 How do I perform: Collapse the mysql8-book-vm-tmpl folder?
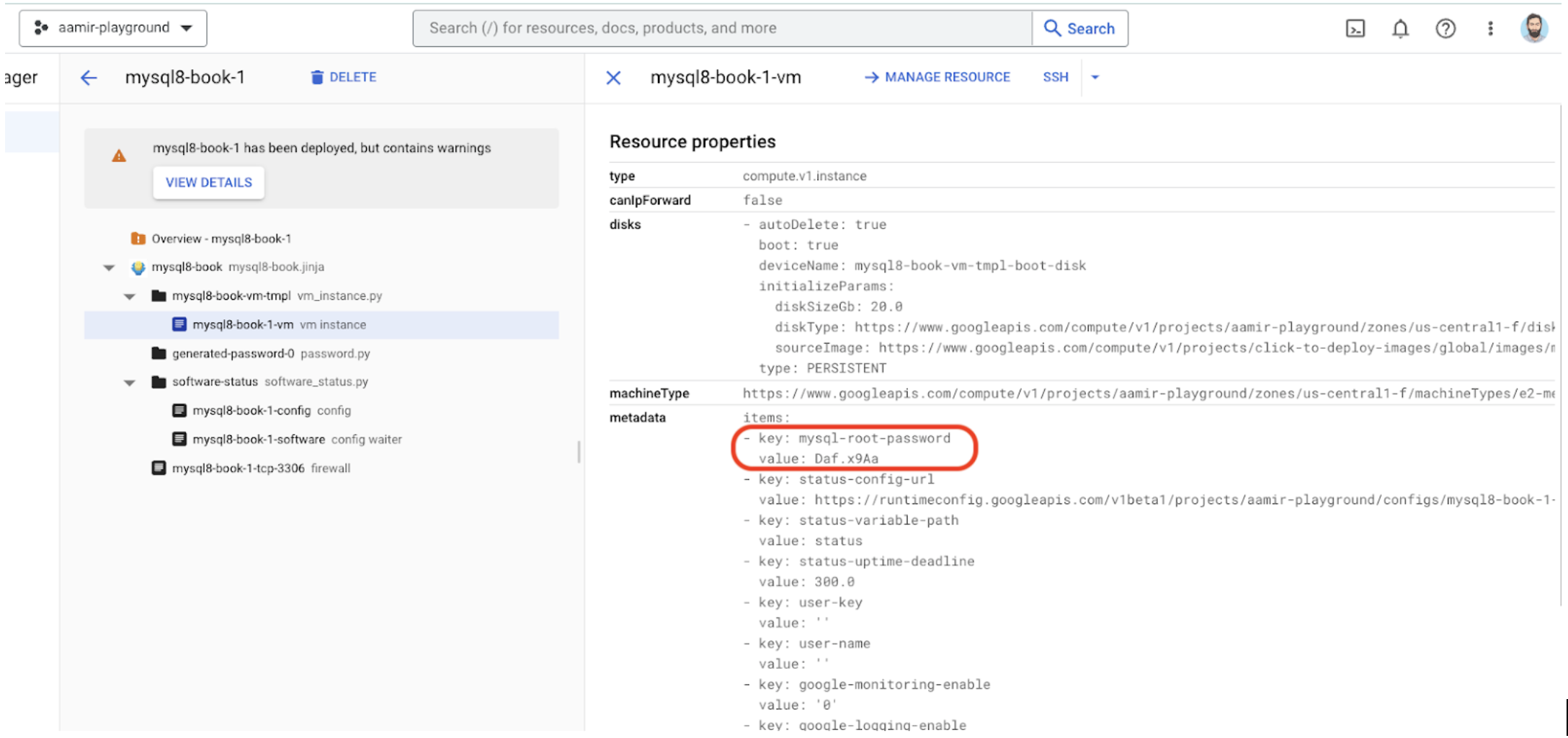tap(130, 296)
